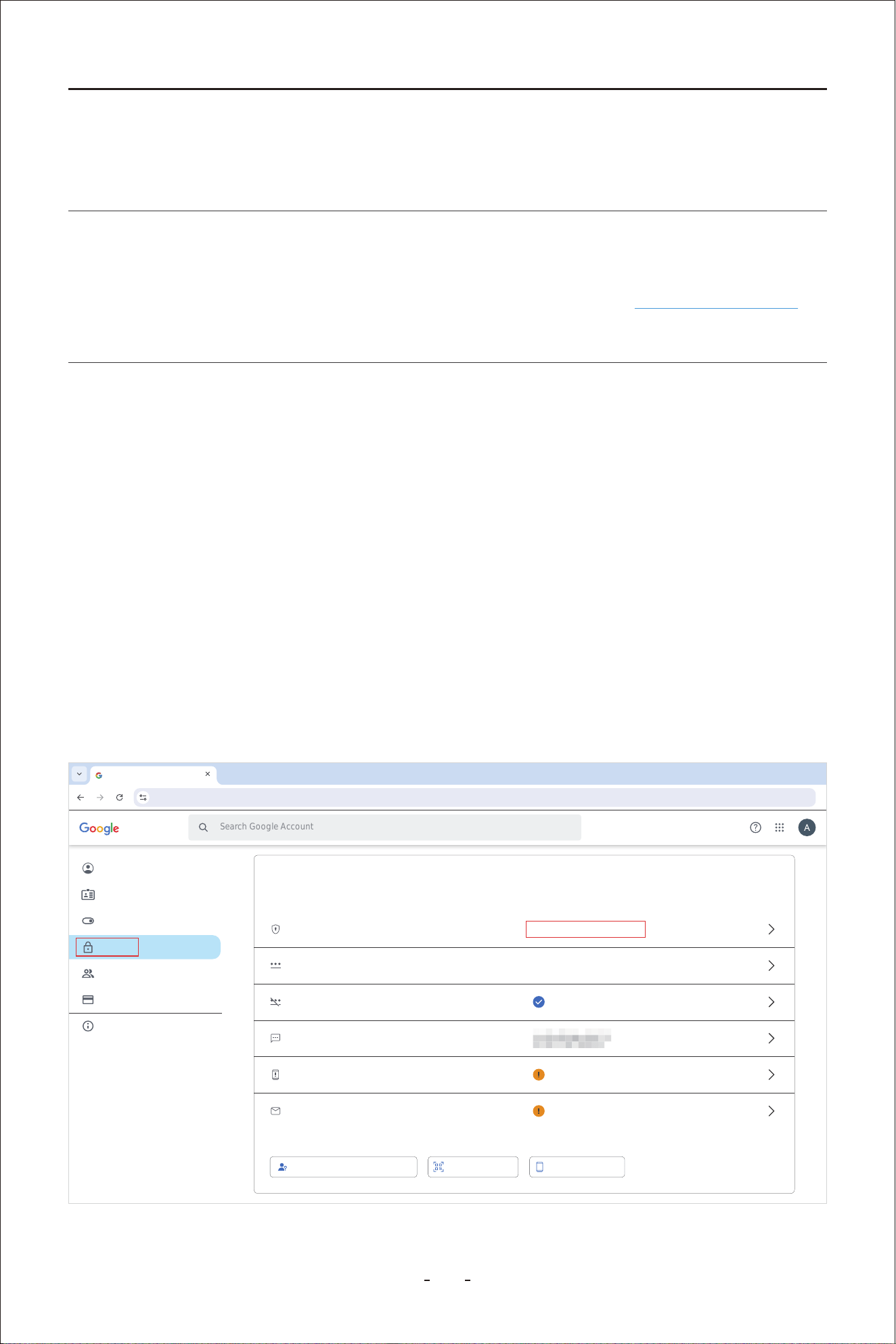Expand the chevron of the blue-checkmark row
896x1344 pixels.
tap(771, 1002)
